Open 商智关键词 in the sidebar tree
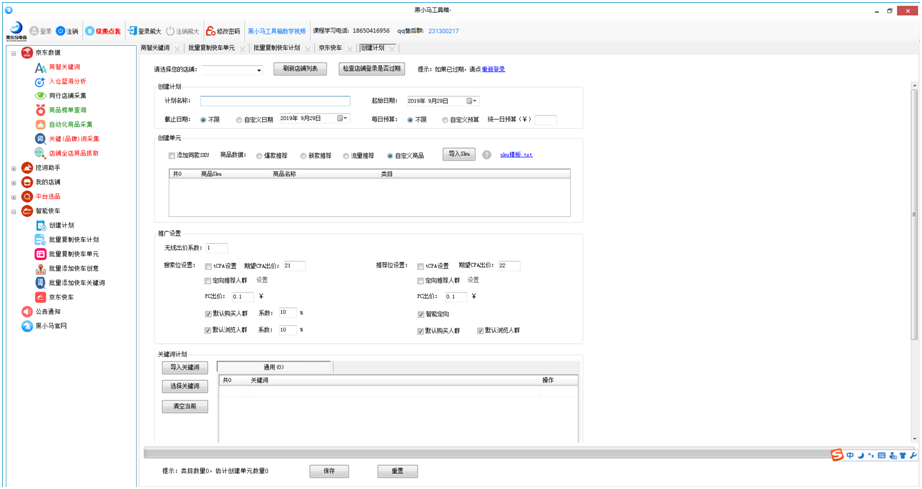 pyautogui.click(x=64, y=67)
